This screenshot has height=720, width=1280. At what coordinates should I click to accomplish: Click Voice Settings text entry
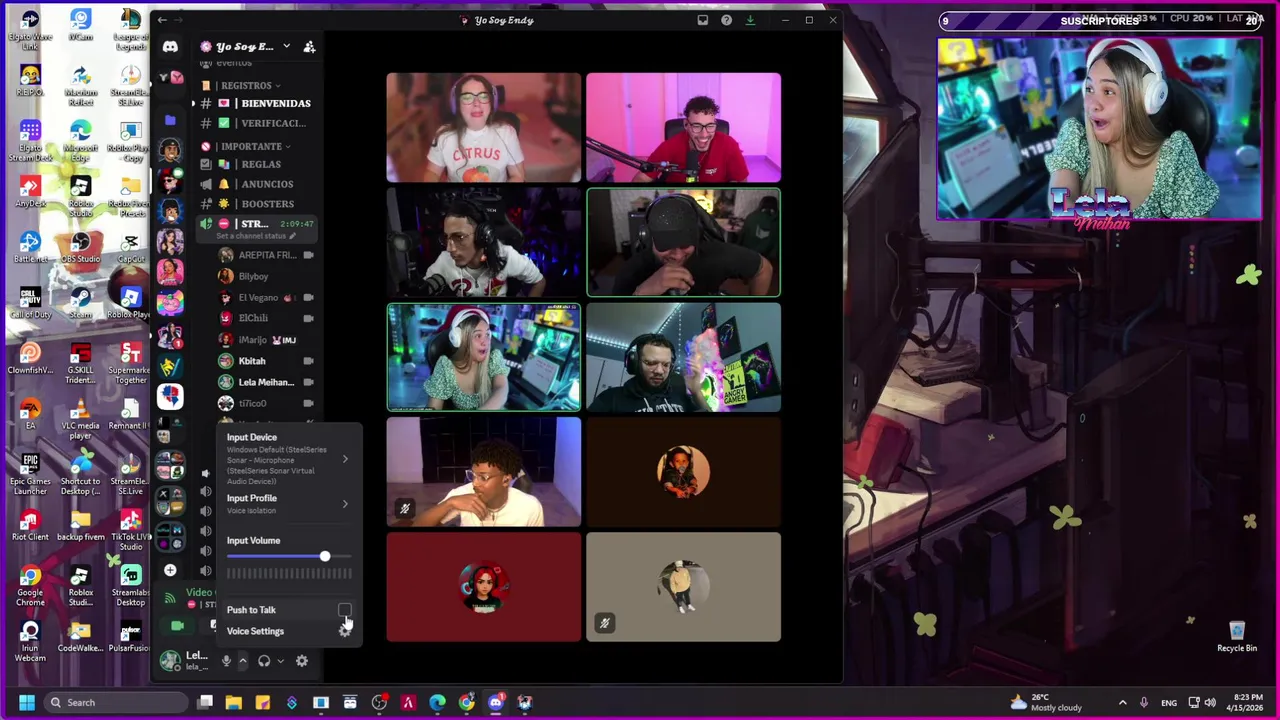point(255,631)
